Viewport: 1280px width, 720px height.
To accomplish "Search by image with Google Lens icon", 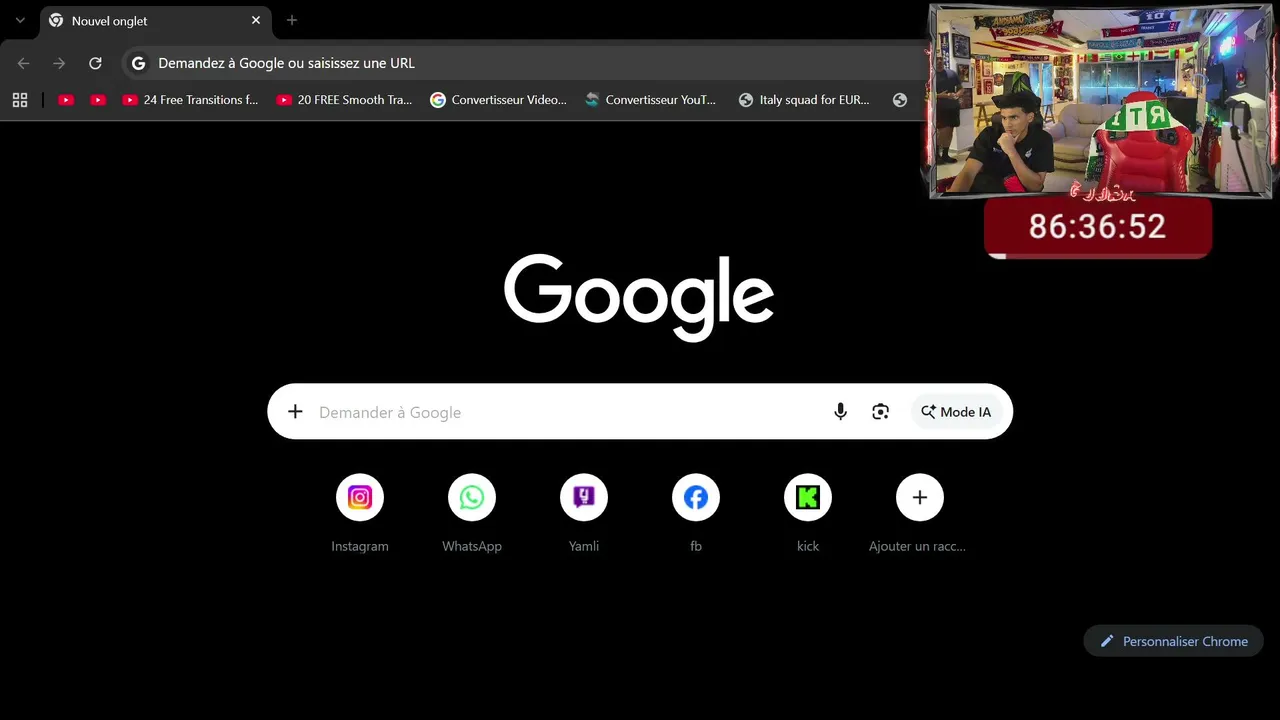I will coord(880,412).
